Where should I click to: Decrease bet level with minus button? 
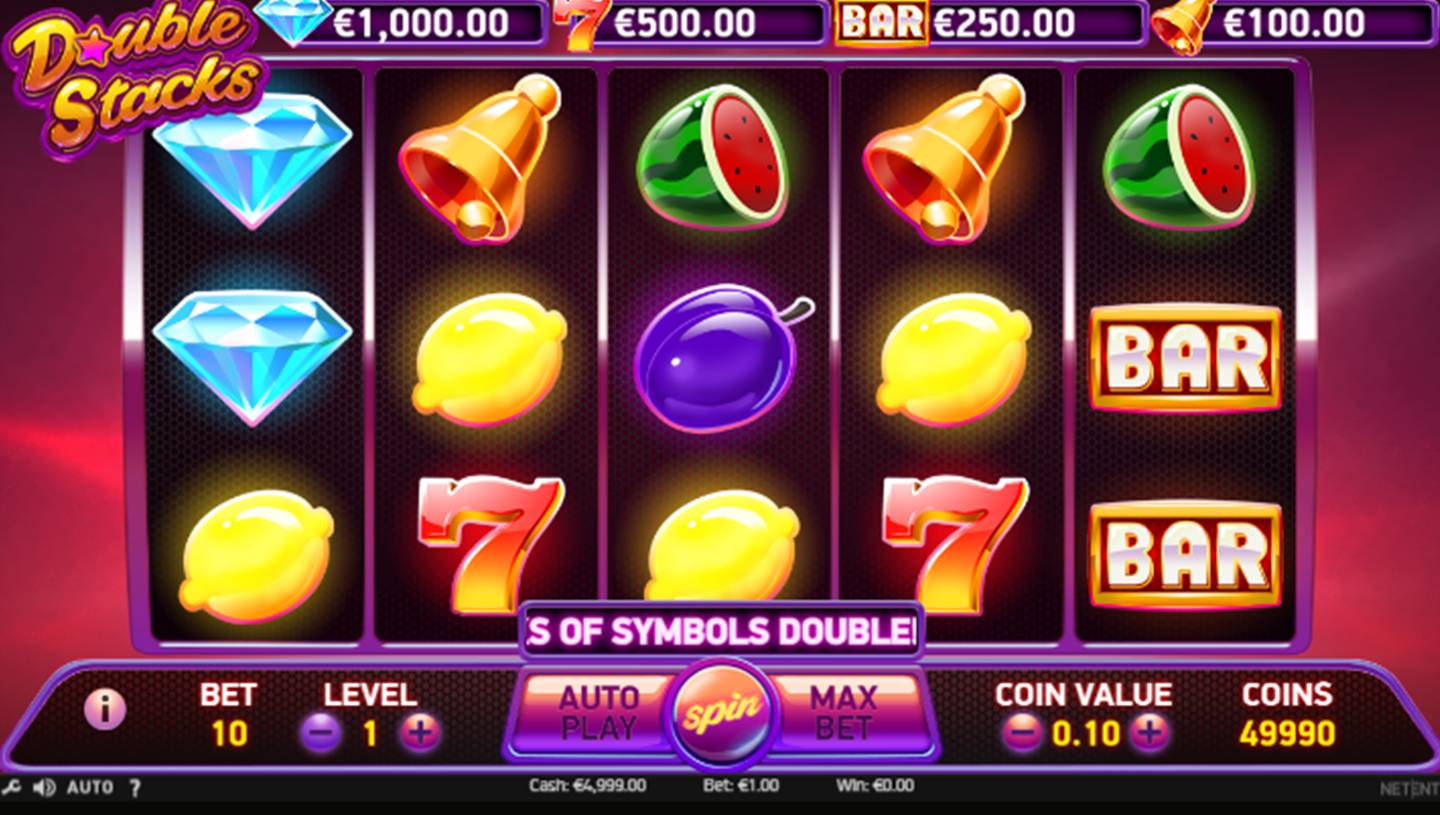(x=321, y=734)
